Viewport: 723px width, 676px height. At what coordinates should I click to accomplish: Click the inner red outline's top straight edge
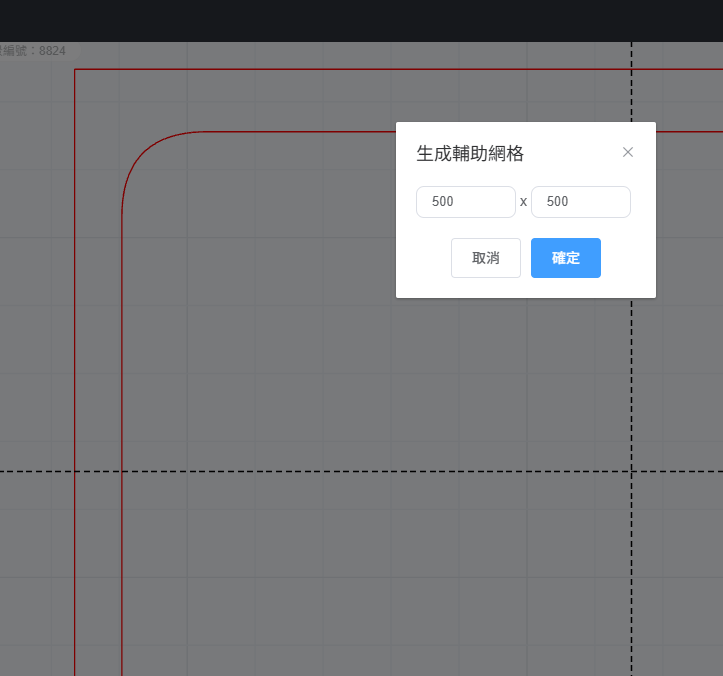click(300, 131)
